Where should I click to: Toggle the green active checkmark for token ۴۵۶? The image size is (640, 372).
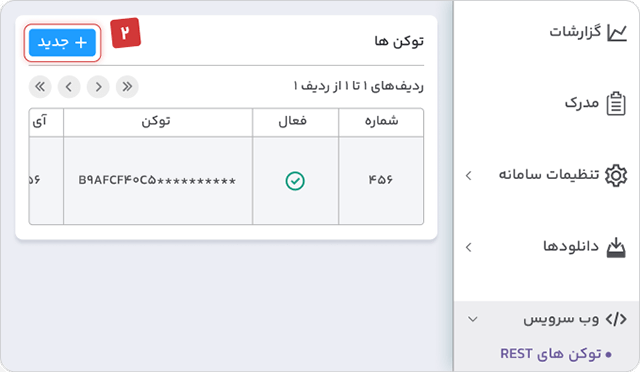tap(295, 181)
